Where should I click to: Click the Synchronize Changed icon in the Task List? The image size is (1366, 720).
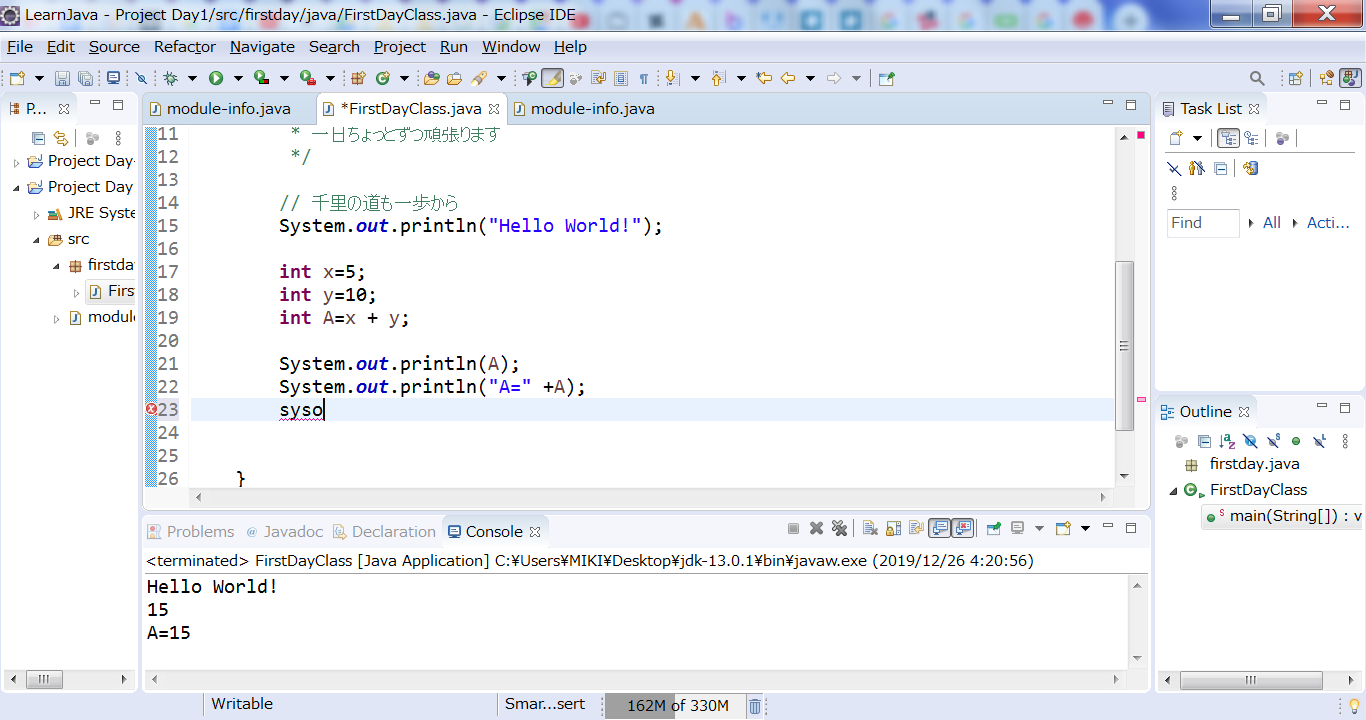(x=1250, y=168)
